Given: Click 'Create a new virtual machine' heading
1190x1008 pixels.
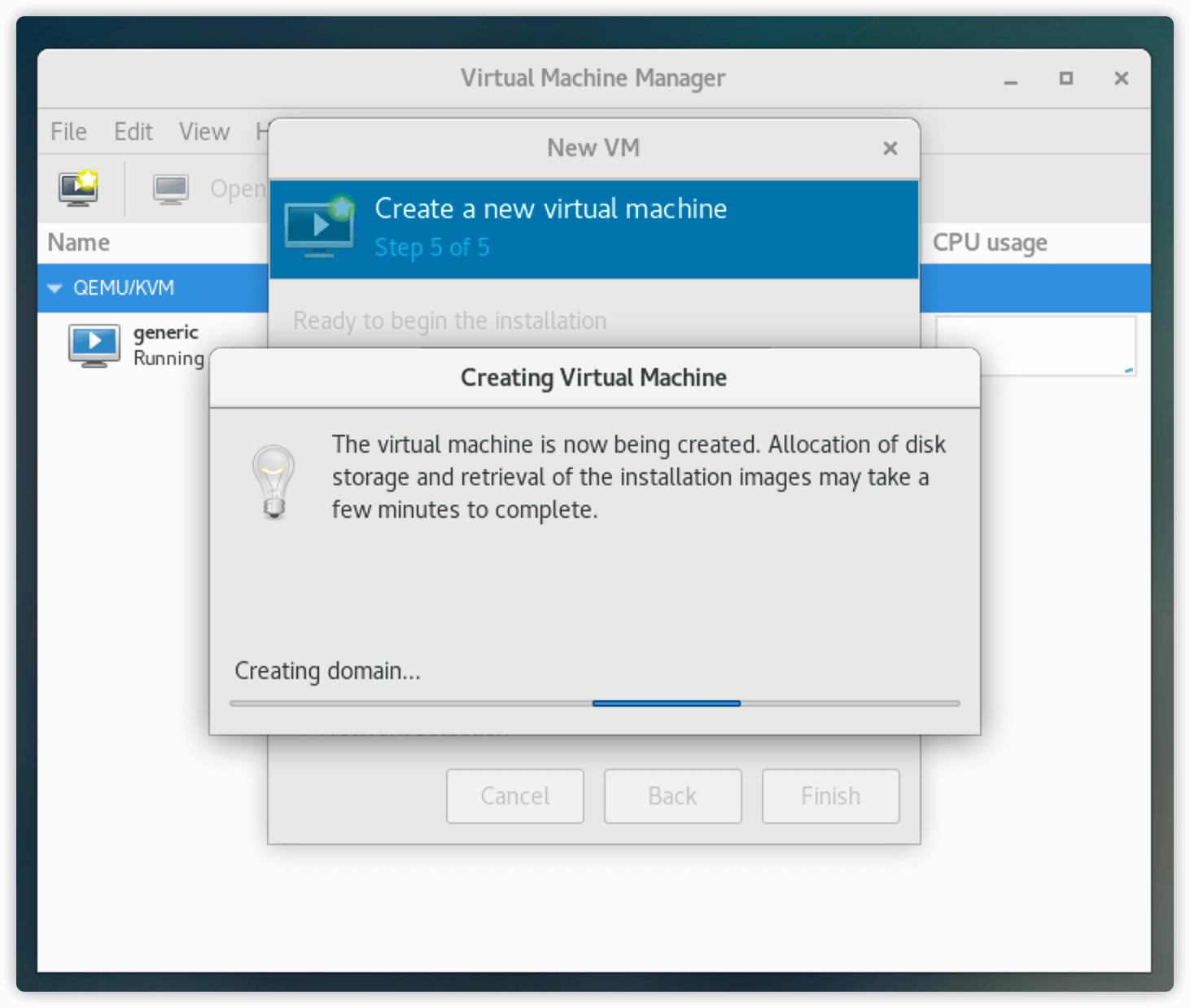Looking at the screenshot, I should (x=551, y=209).
